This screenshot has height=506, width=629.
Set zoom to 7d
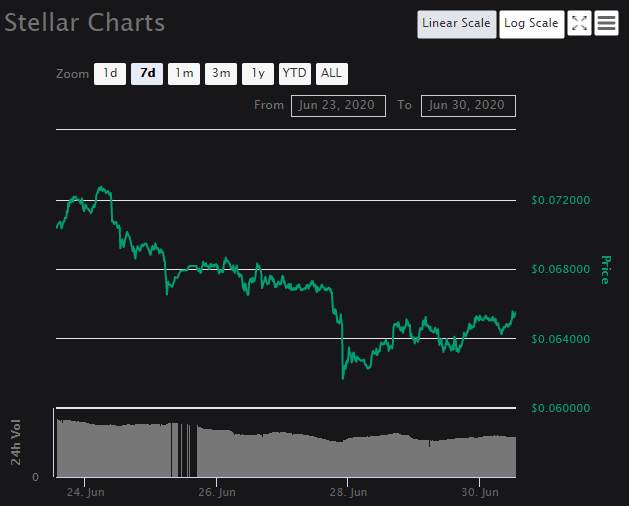click(147, 74)
